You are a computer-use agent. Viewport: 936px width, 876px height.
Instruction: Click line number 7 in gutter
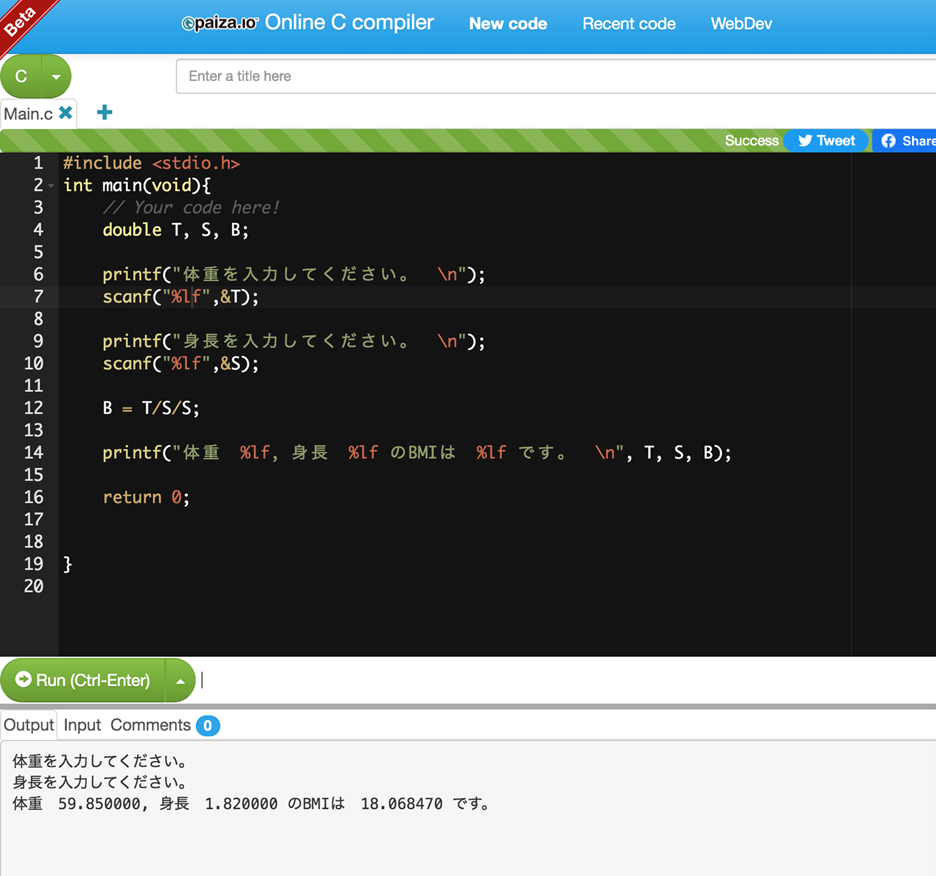[x=38, y=297]
